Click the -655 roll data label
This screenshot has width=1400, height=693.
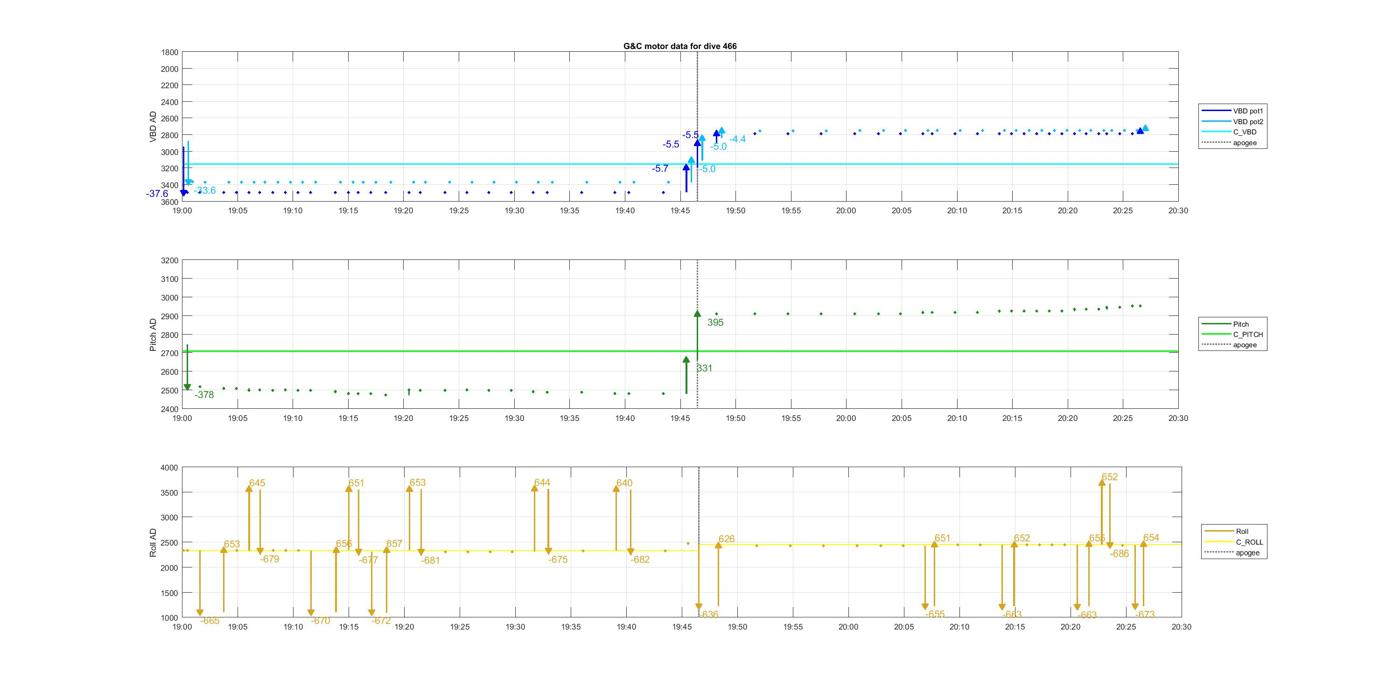(x=935, y=615)
